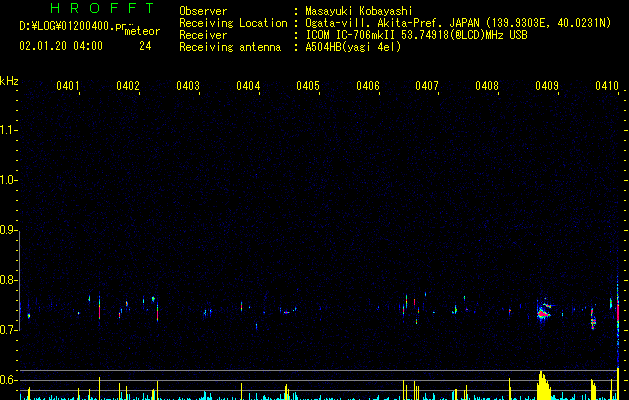Click the 0.7 kHz frequency label
629x400 pixels.
pos(8,330)
